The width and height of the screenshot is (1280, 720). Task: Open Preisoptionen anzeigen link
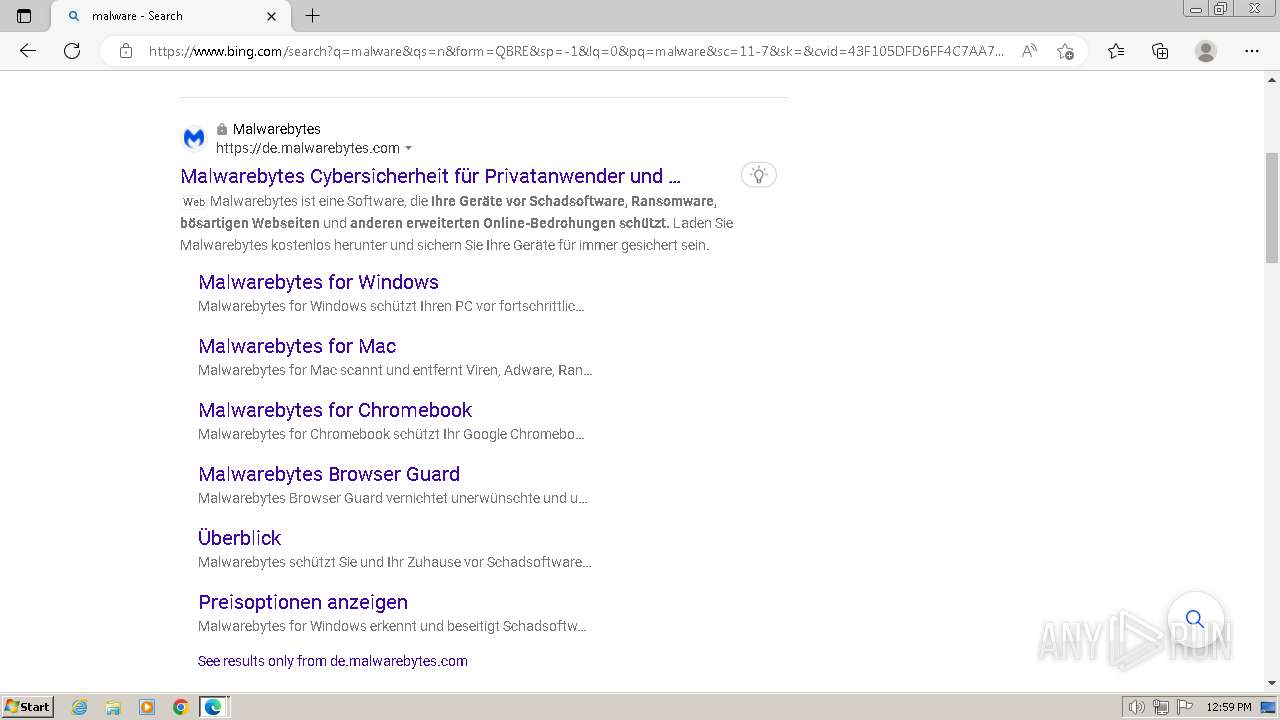(x=303, y=602)
